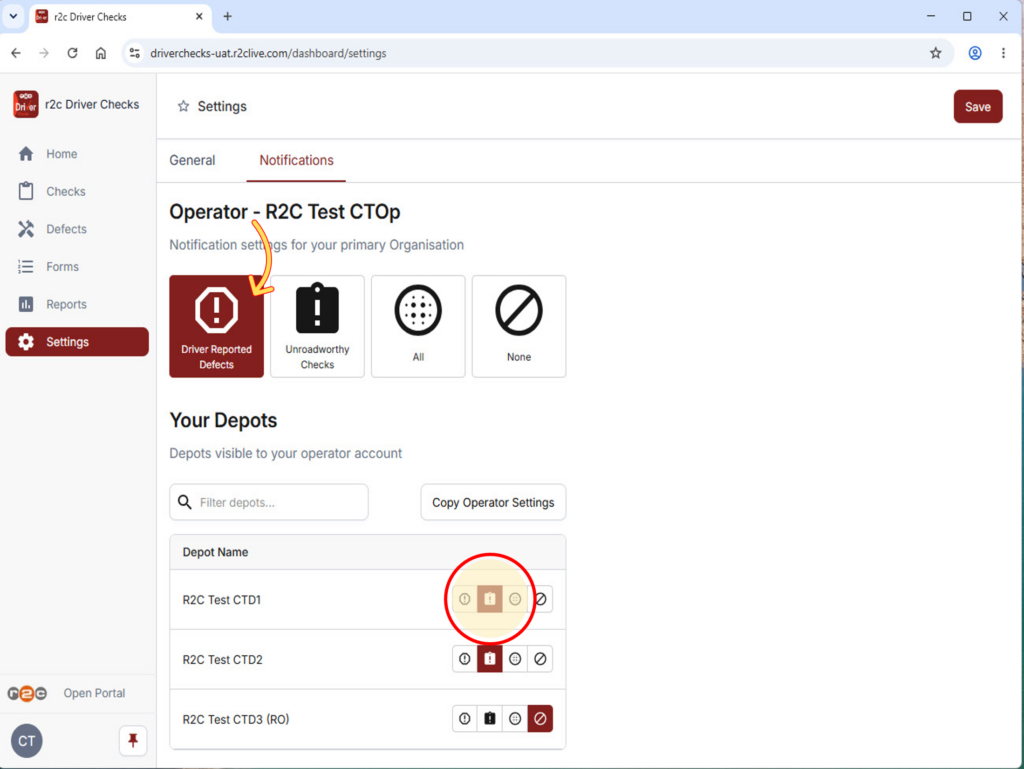Set R2C Test CTD2 to driver reported defects

click(464, 659)
